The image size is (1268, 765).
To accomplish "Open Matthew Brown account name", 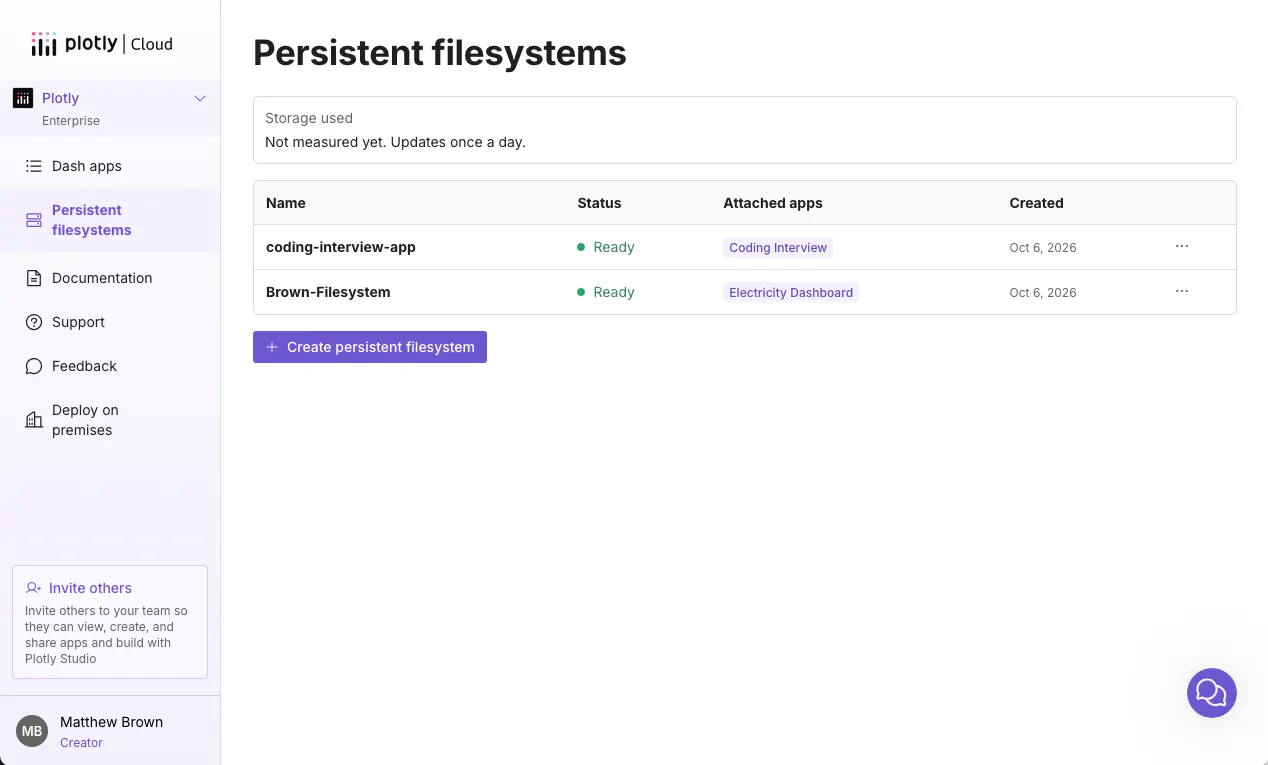I will 111,722.
